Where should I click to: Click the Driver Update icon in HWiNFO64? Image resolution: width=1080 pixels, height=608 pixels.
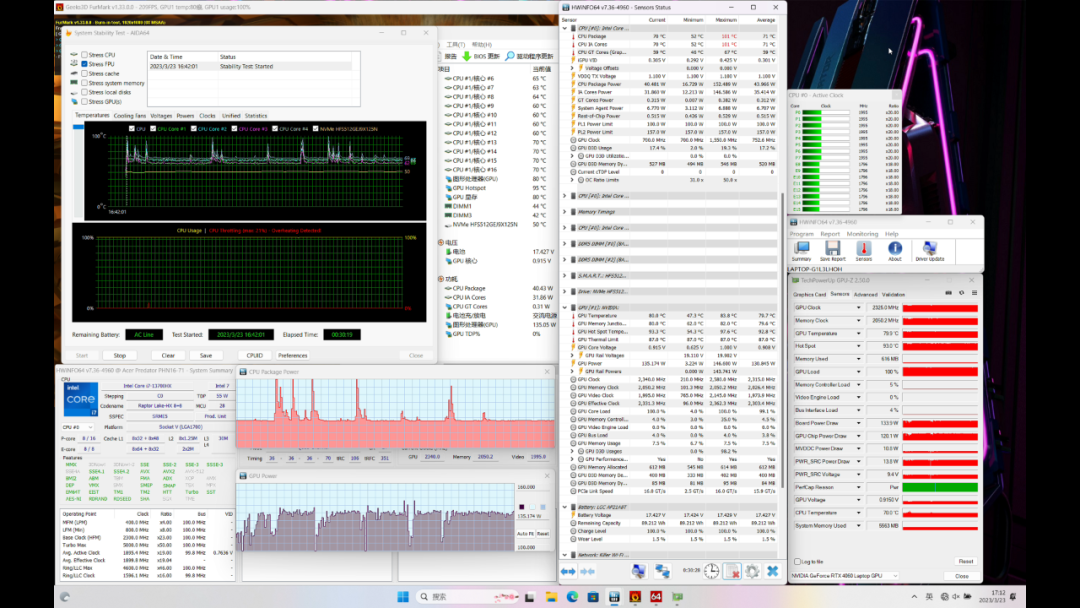(929, 251)
